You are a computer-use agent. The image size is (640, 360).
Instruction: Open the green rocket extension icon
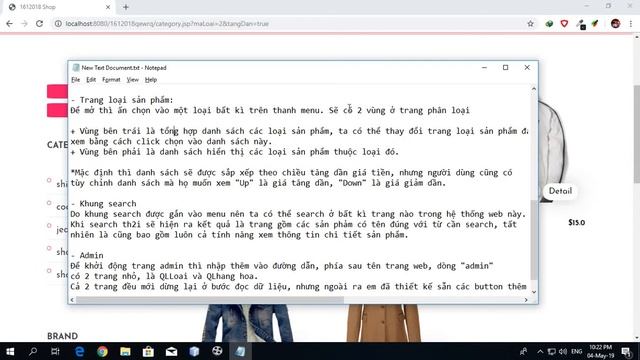(595, 24)
